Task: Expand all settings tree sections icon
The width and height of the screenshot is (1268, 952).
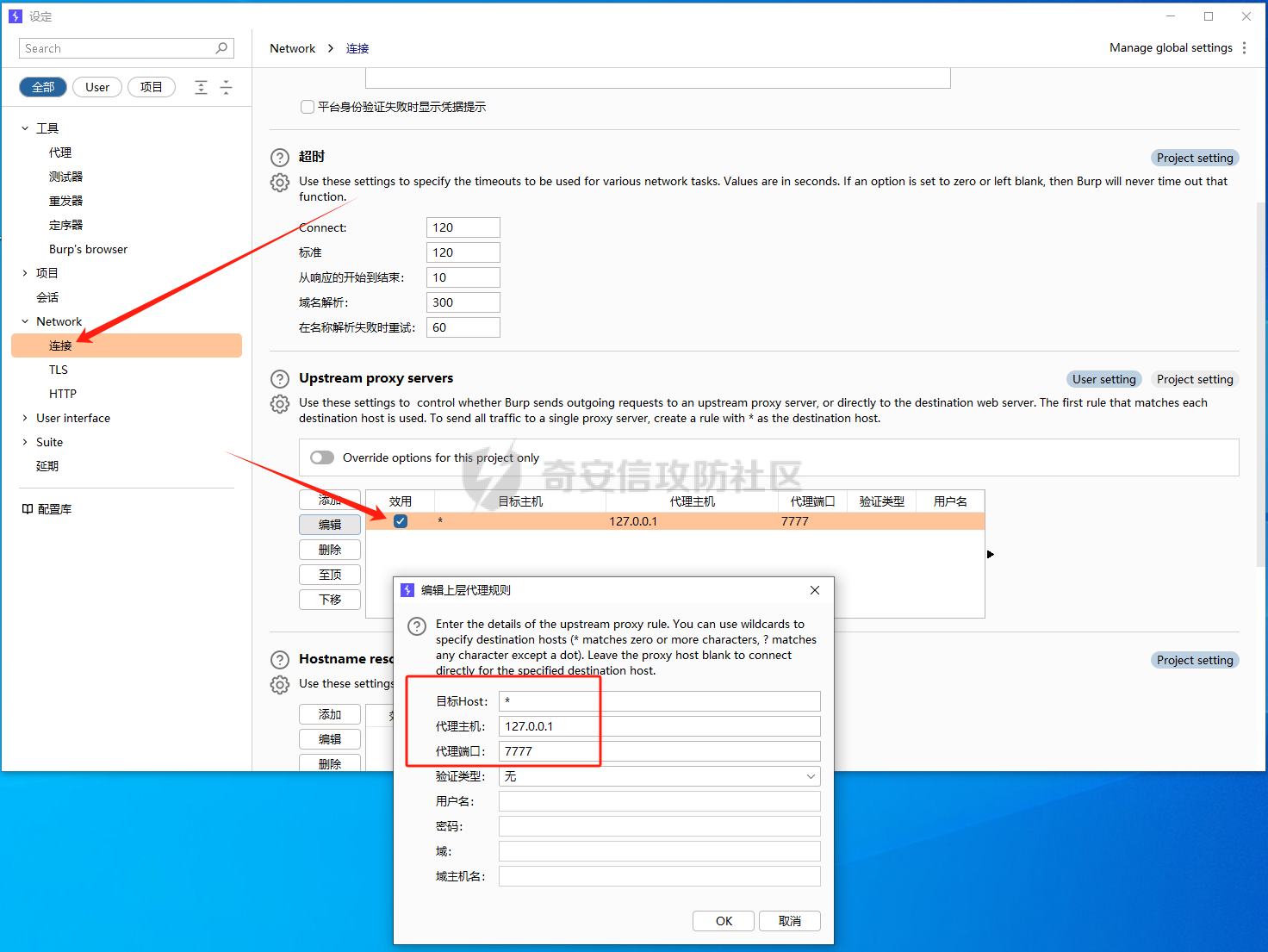Action: tap(201, 87)
